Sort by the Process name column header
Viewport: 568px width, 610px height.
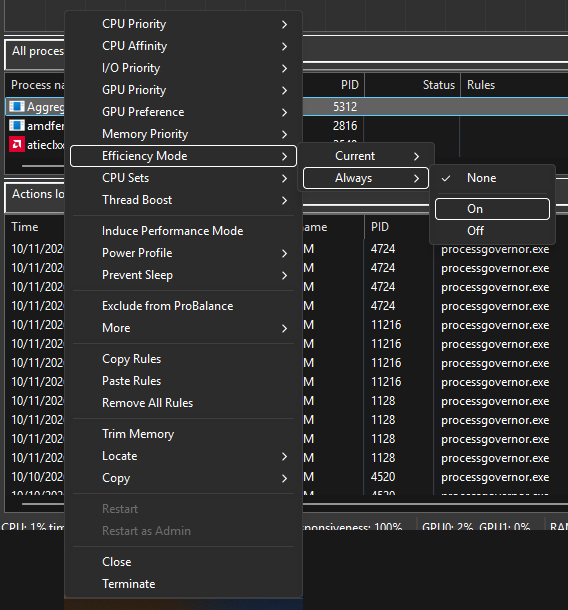pos(37,85)
